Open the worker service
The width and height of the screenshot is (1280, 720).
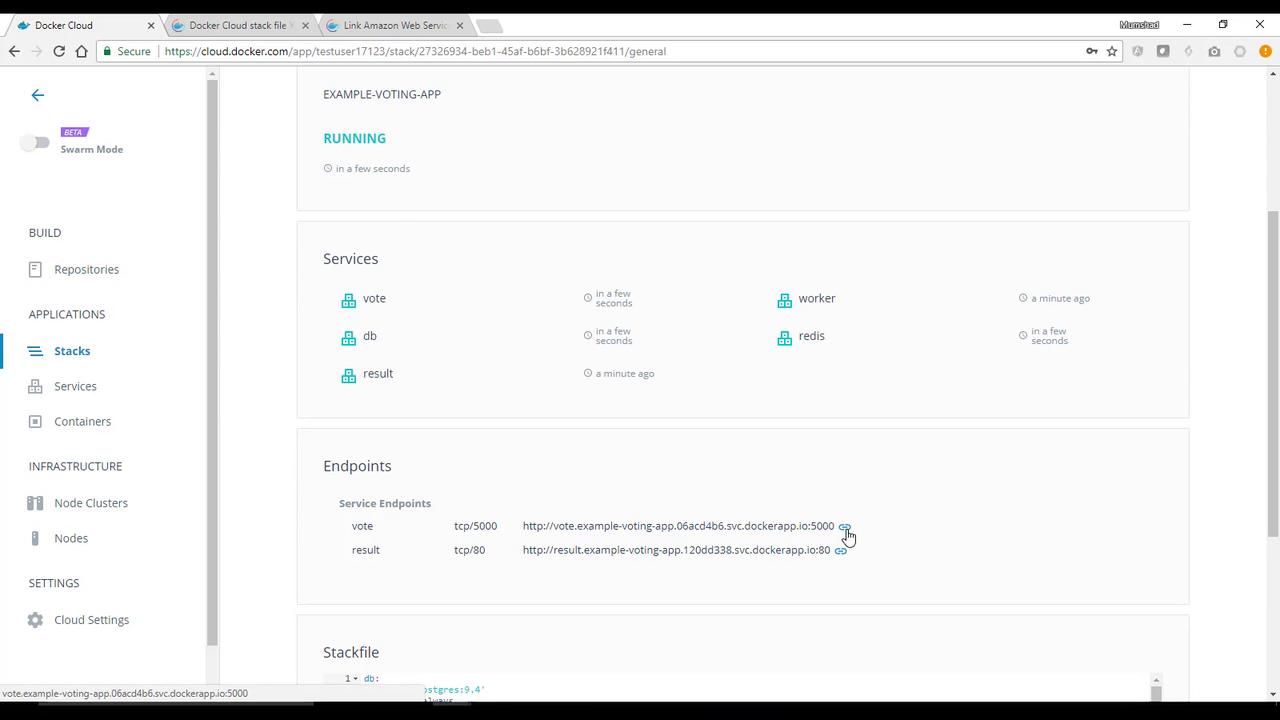point(817,298)
